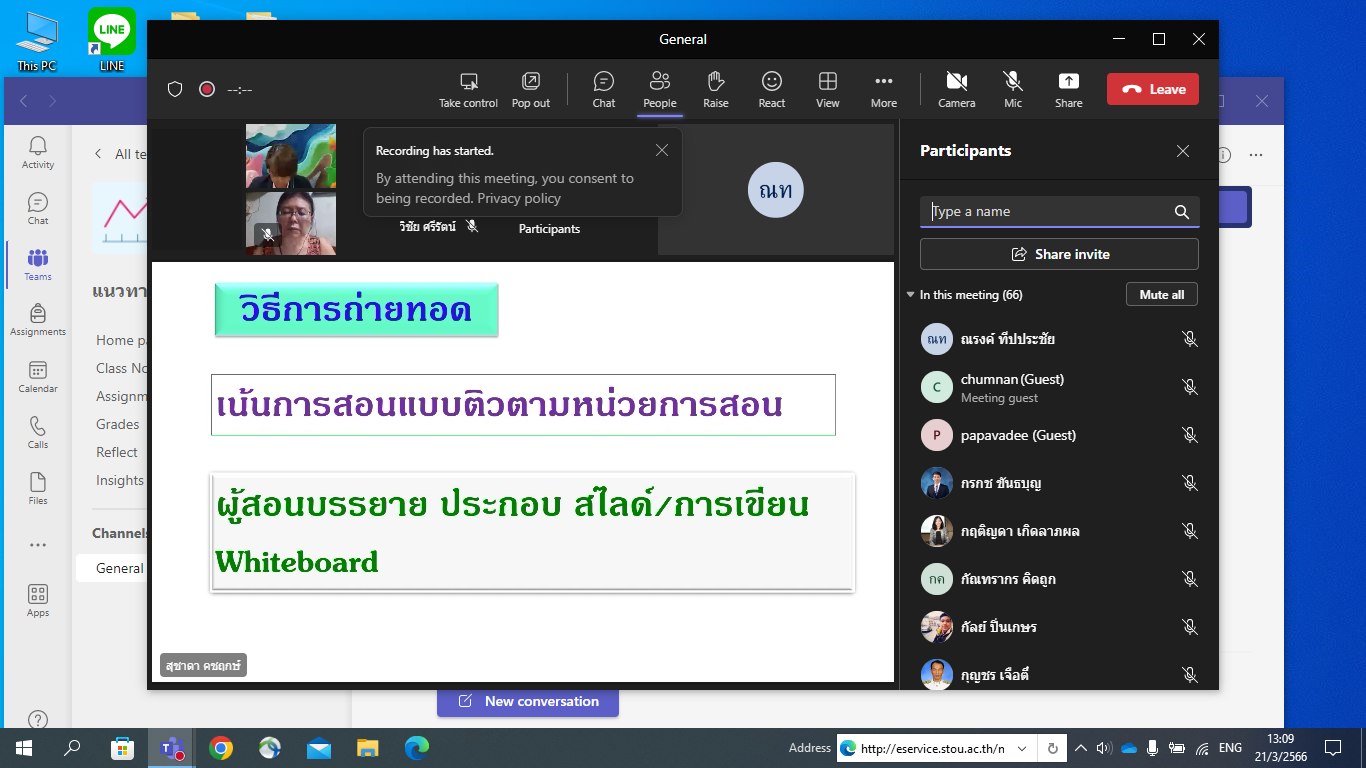Screen dimensions: 1366x768
Task: Start a New conversation
Action: click(528, 701)
